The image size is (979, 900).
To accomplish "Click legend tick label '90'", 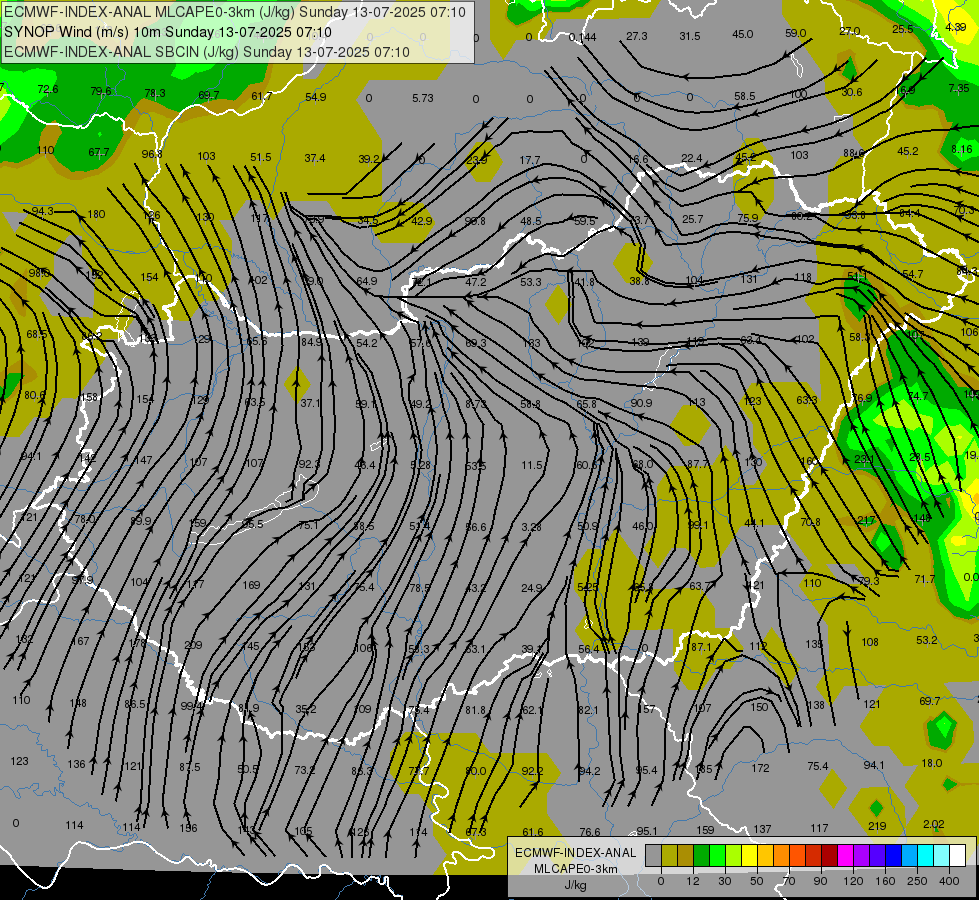I will [x=821, y=881].
